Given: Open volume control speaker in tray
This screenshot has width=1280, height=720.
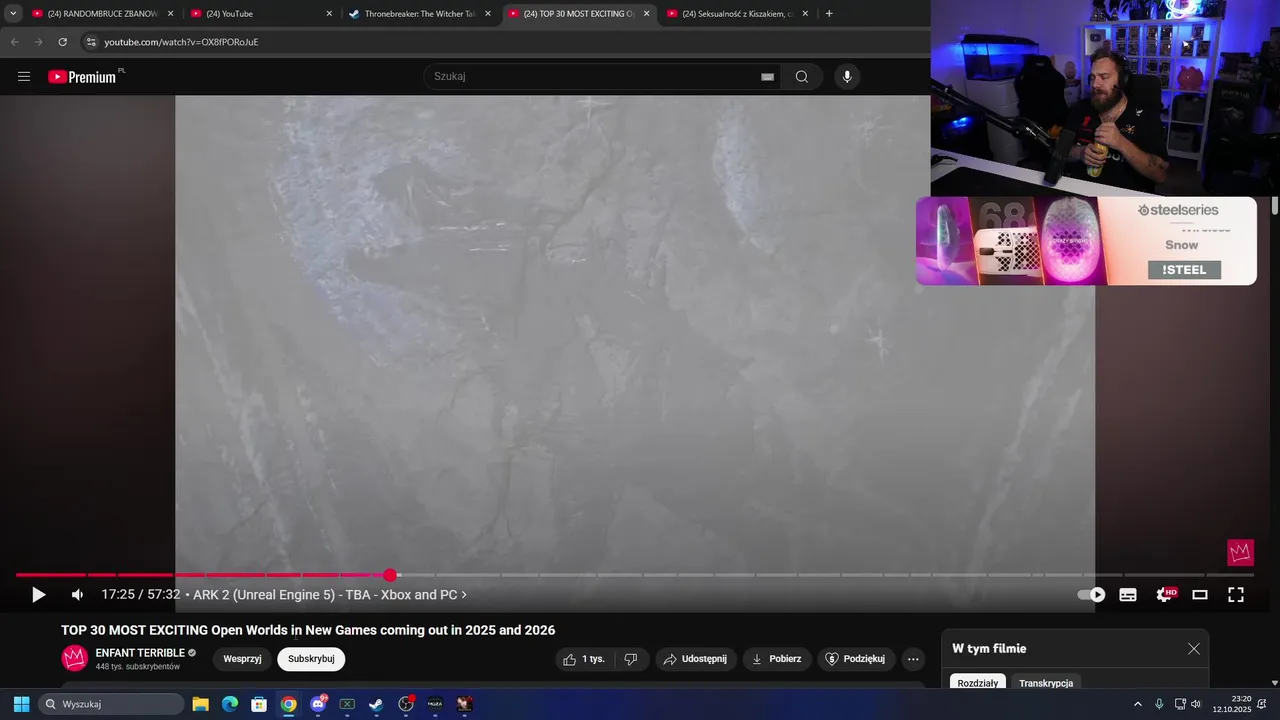Looking at the screenshot, I should click(1196, 704).
